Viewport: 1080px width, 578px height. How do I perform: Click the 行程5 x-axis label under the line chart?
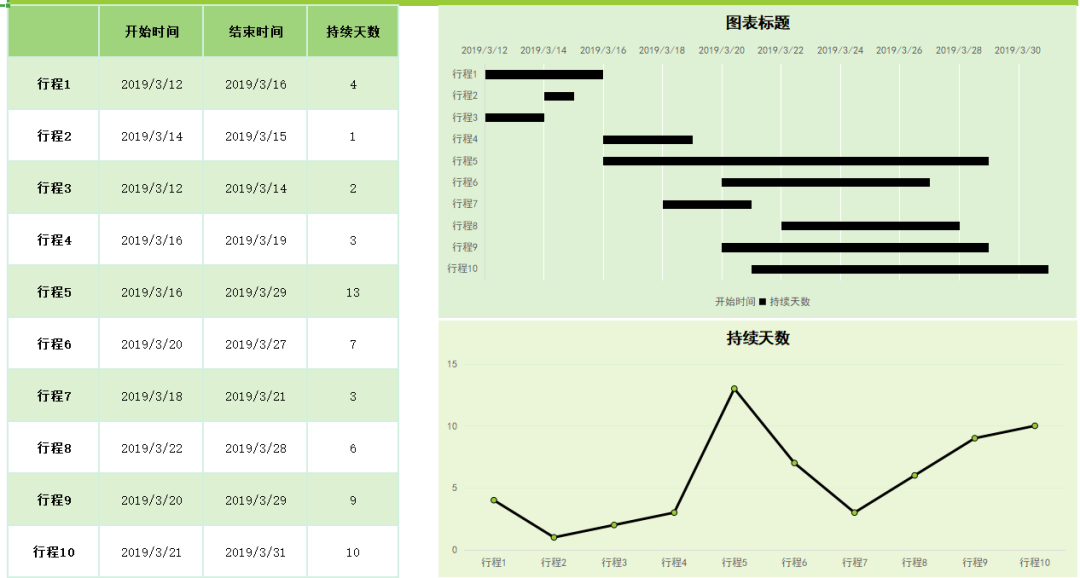point(734,563)
